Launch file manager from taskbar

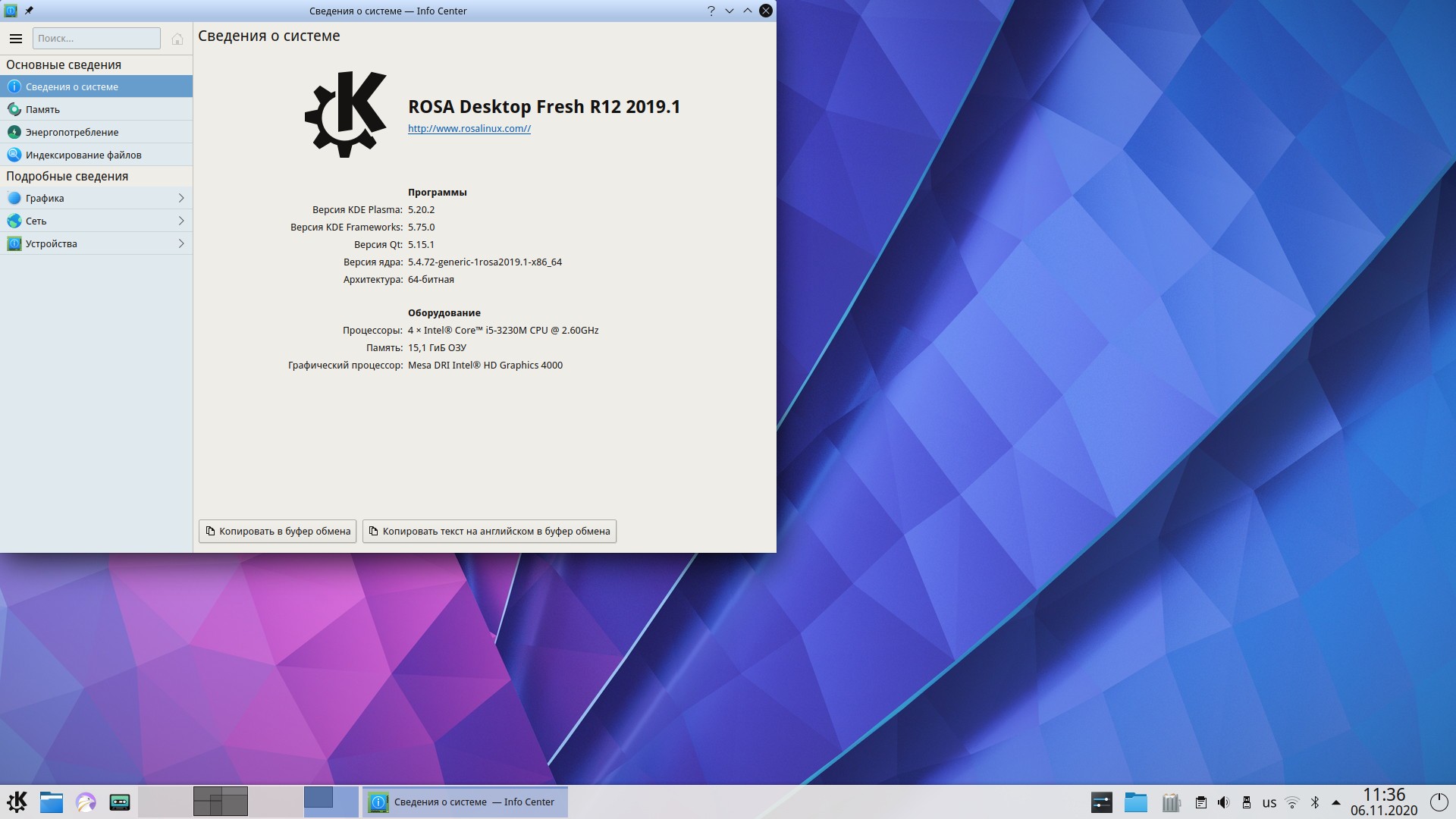[51, 802]
